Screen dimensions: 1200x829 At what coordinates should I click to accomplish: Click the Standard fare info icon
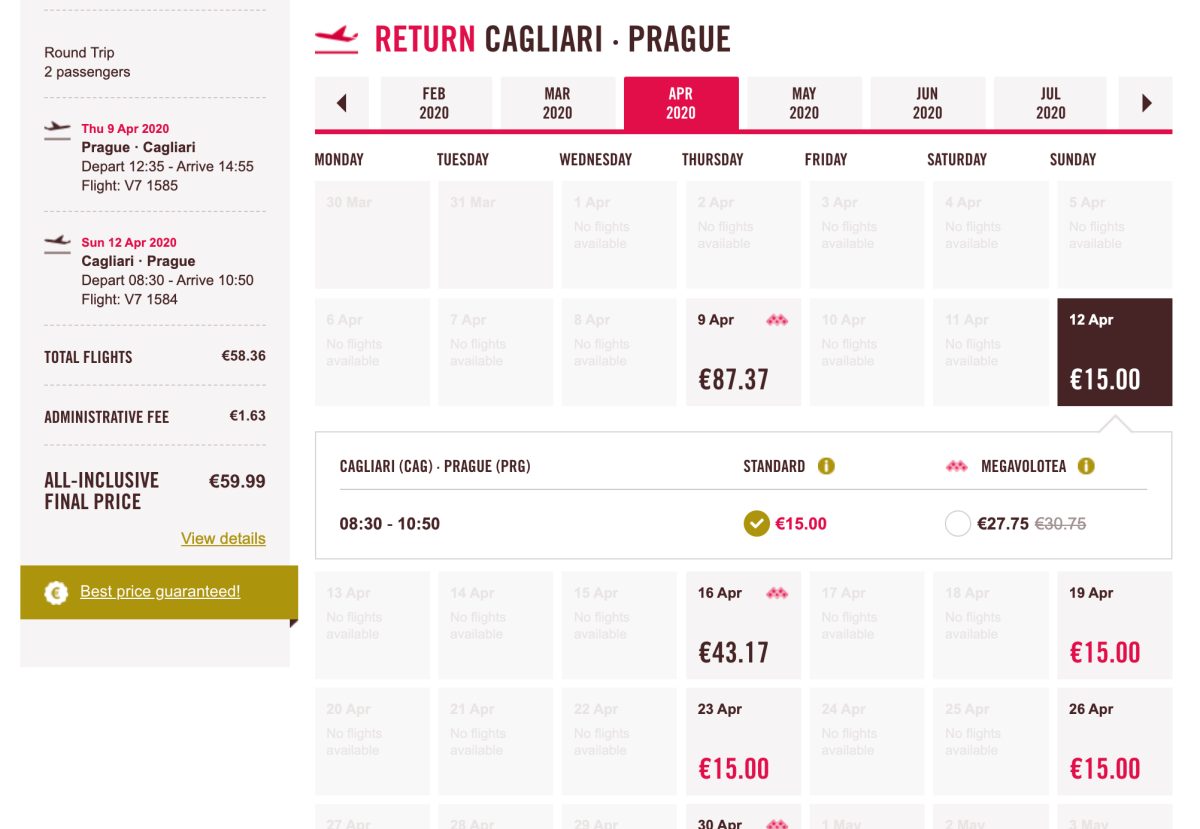click(x=826, y=466)
